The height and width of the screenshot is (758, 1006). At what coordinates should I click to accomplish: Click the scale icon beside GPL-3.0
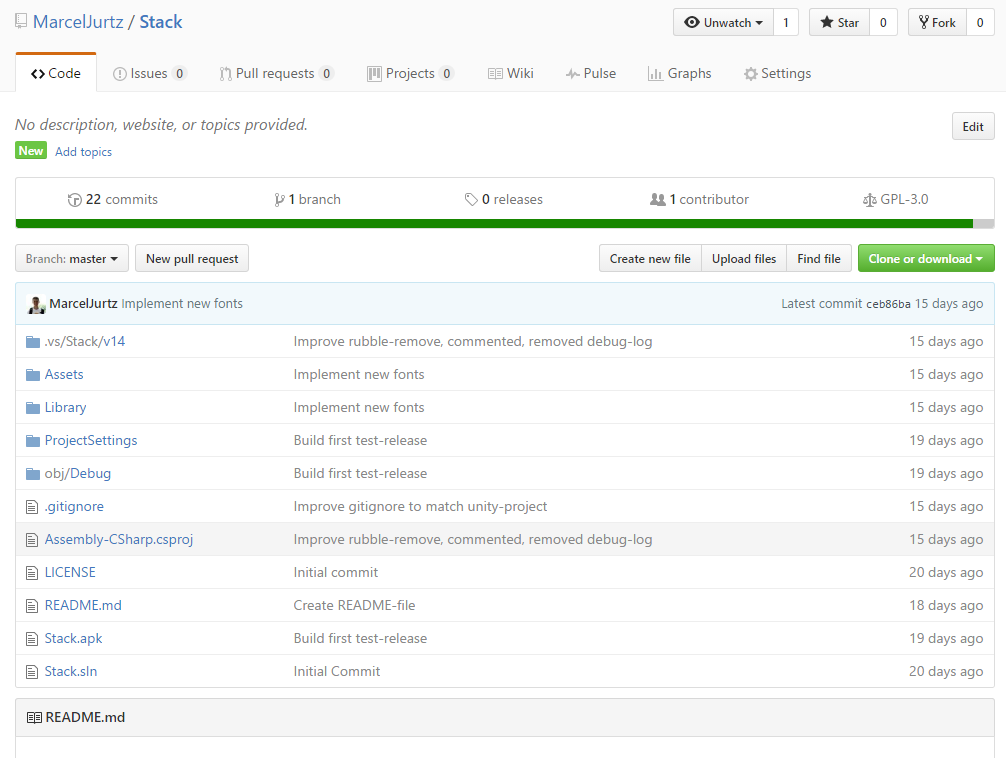pos(869,200)
